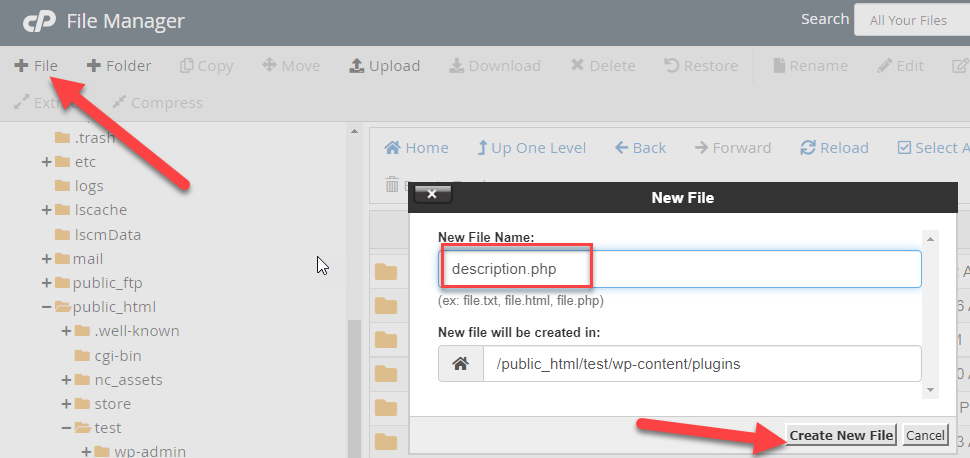The image size is (970, 458).
Task: Expand the nc_assets folder
Action: 66,380
